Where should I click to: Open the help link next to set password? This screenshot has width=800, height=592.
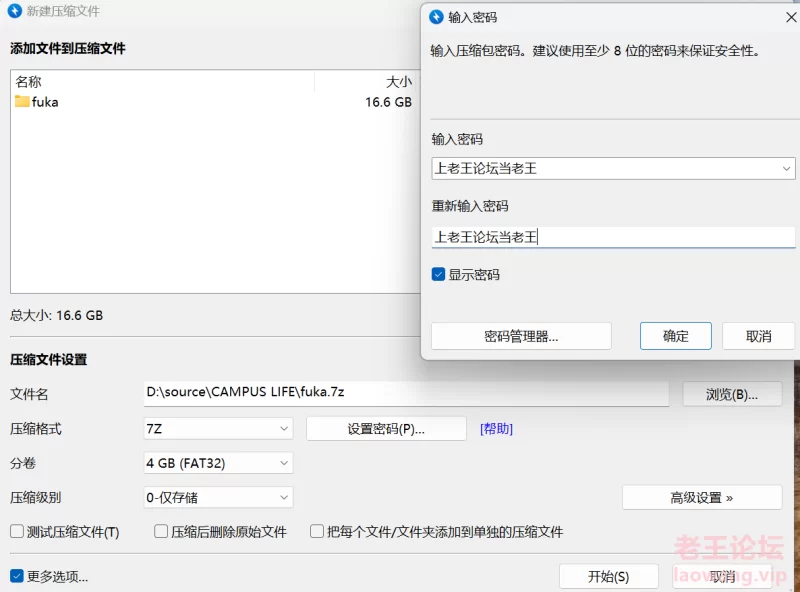click(x=496, y=429)
